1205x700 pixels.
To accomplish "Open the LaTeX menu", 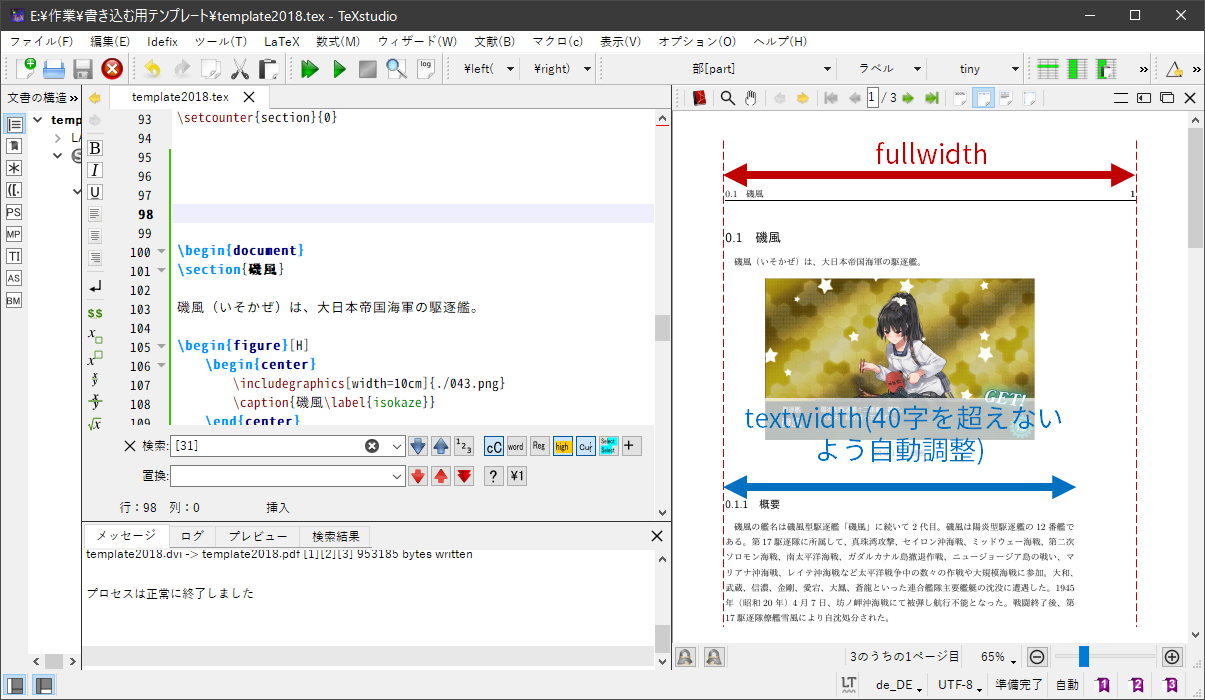I will coord(281,41).
